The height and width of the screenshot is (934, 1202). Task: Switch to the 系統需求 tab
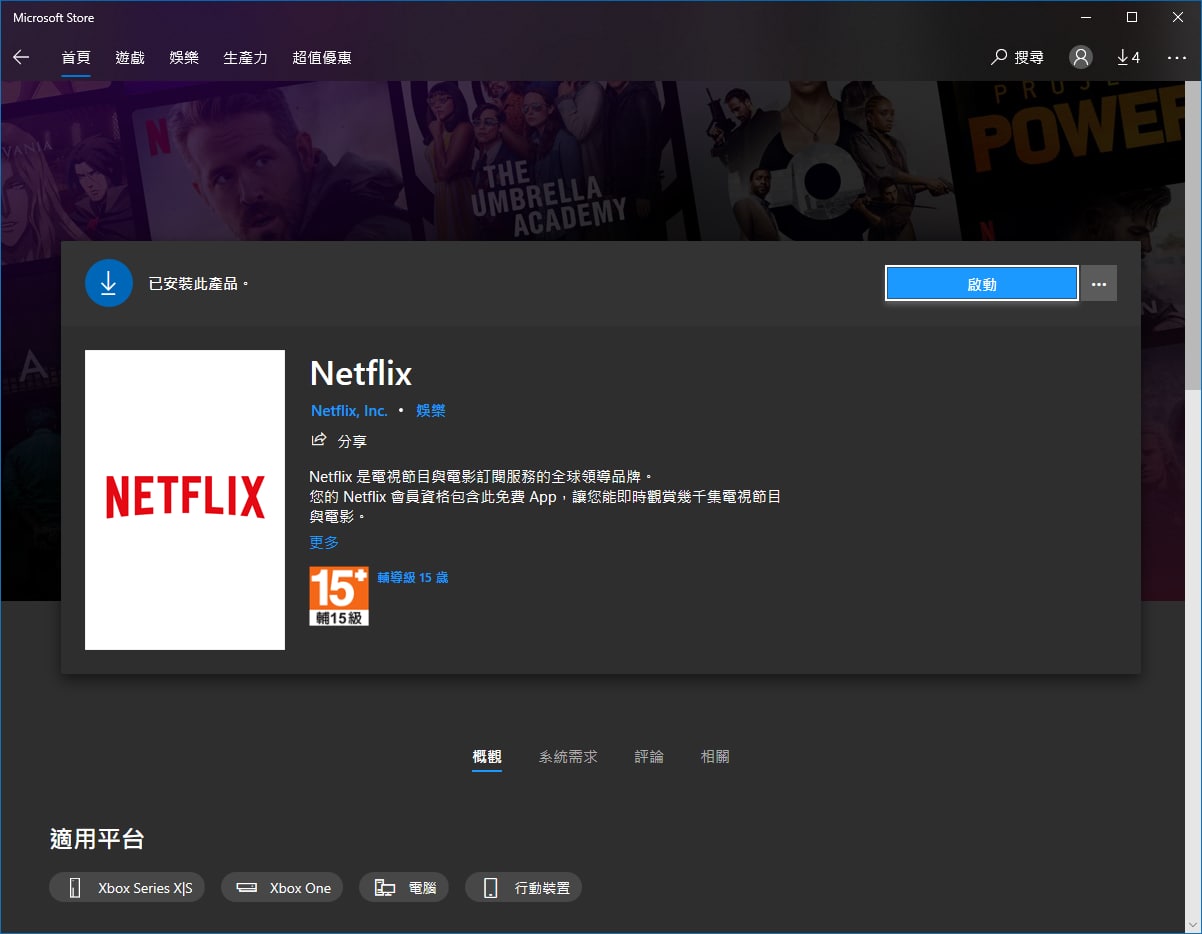point(568,757)
